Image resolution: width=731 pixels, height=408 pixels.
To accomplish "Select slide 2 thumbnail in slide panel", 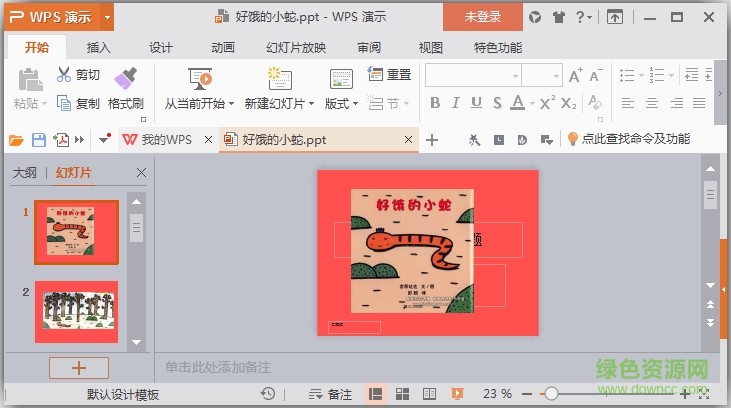I will 76,305.
